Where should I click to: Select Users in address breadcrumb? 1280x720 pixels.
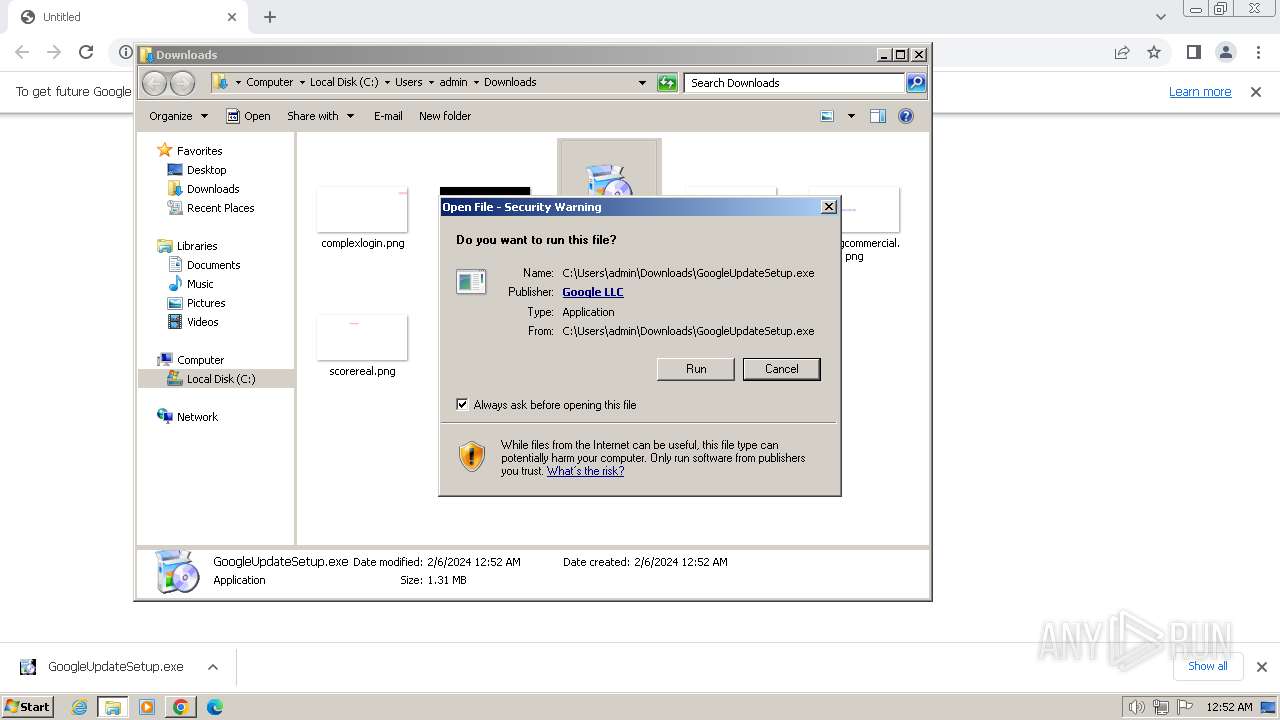(x=409, y=82)
